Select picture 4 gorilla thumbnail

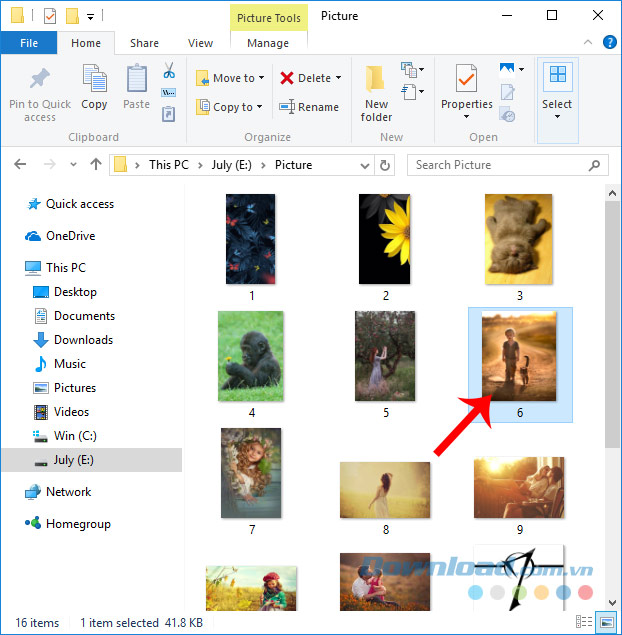pyautogui.click(x=251, y=356)
